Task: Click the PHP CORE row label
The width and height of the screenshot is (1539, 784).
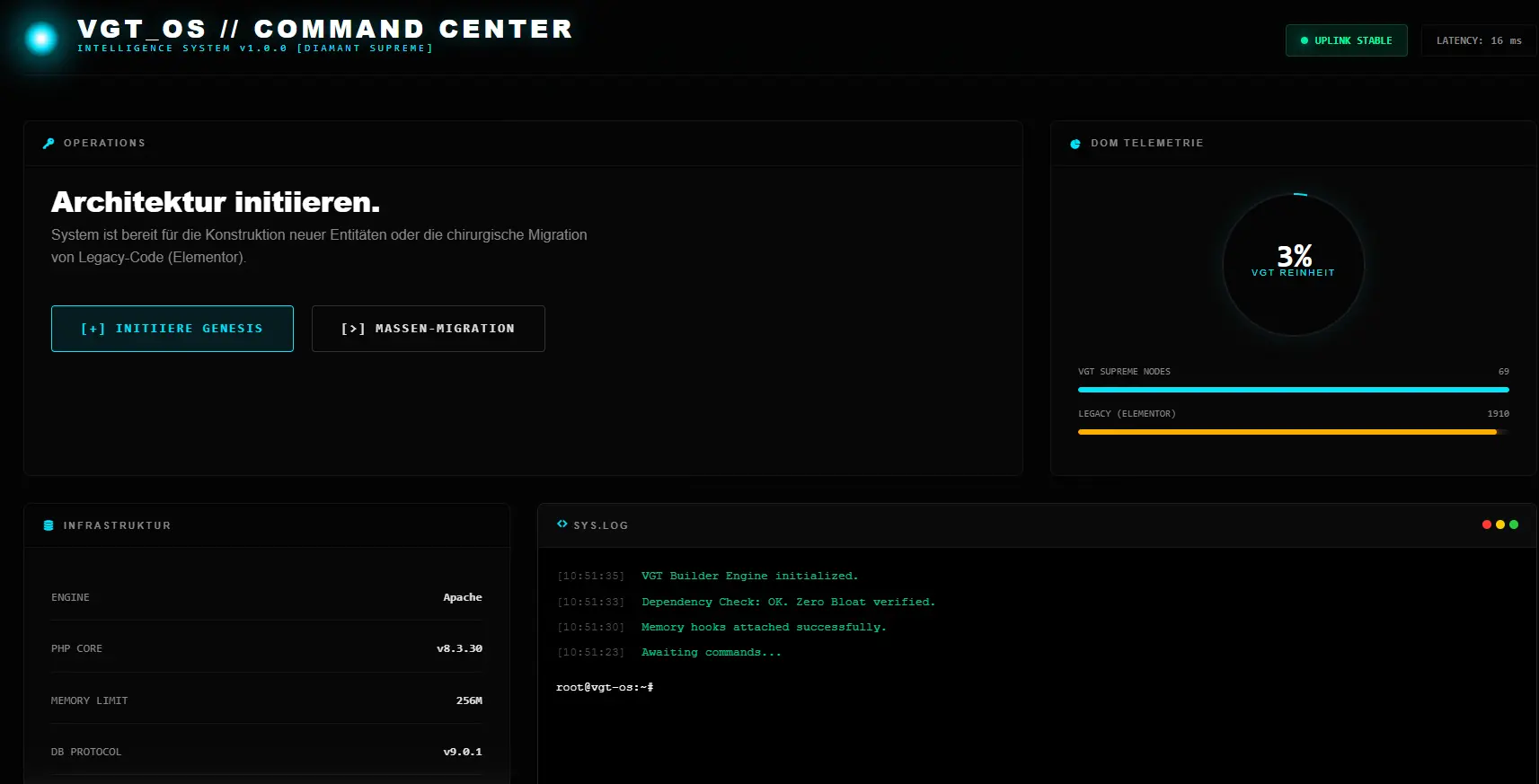Action: click(x=76, y=648)
